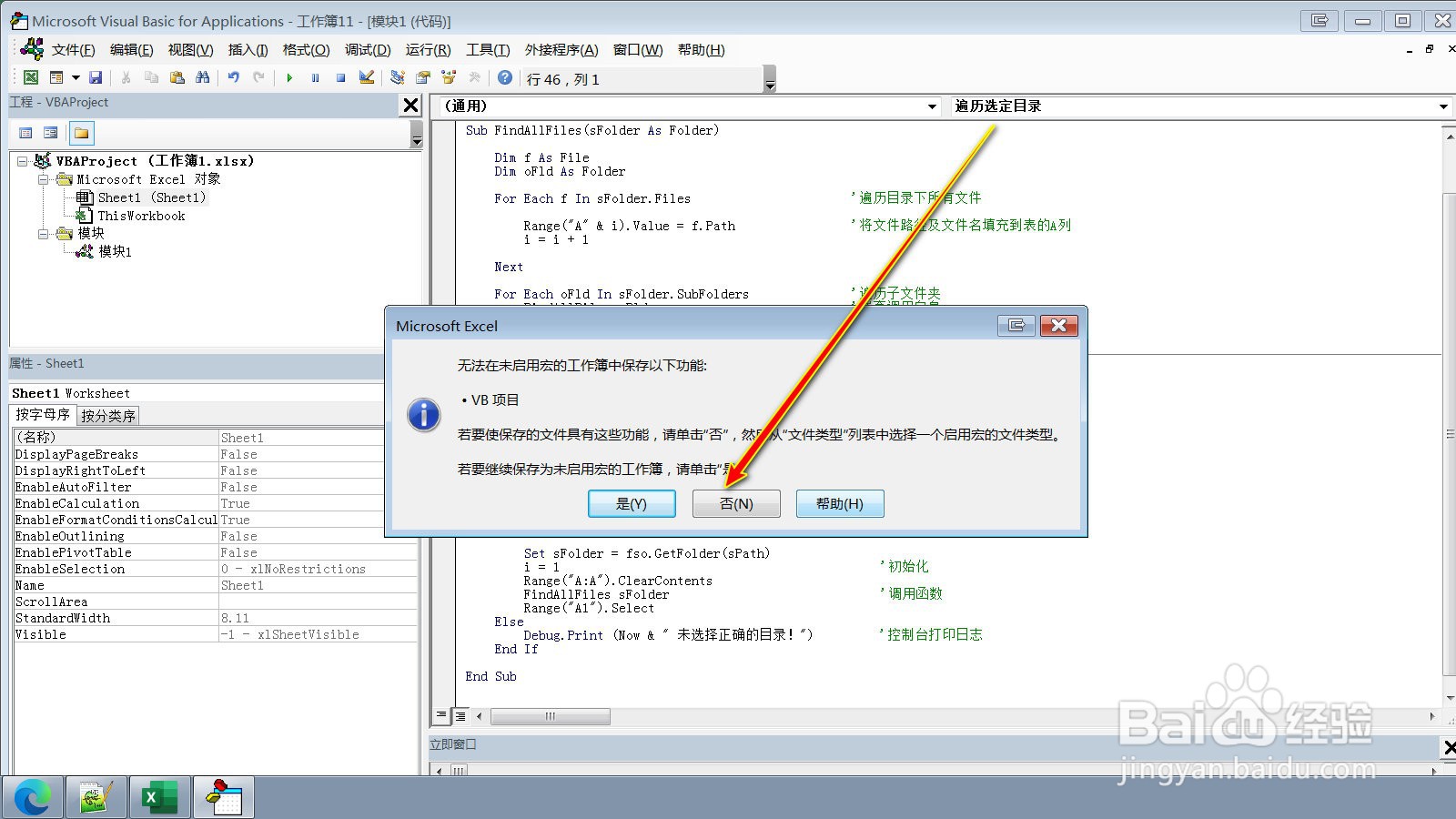1456x819 pixels.
Task: Open the Object Browser toolbar icon
Action: click(449, 78)
